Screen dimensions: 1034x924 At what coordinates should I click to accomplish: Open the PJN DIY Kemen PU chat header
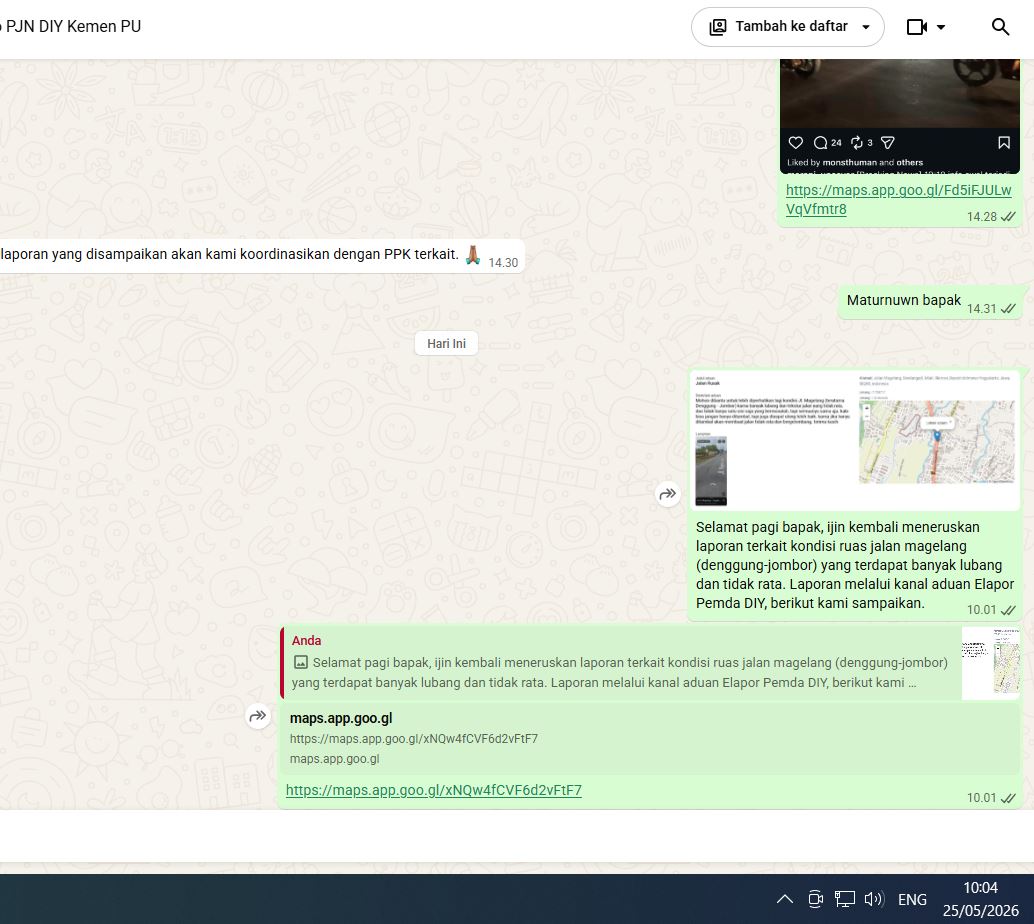[71, 26]
